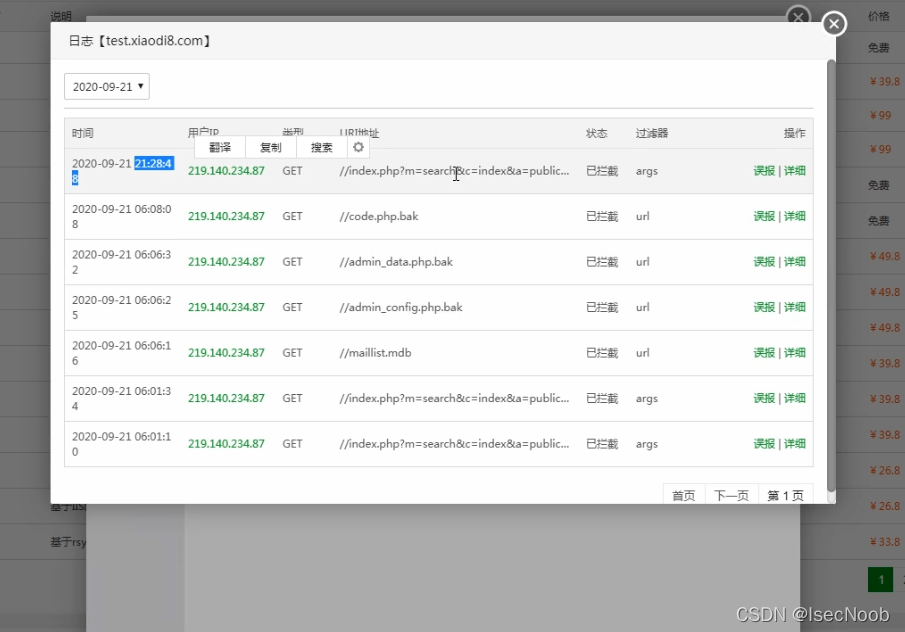The width and height of the screenshot is (905, 632).
Task: Mark 误报 for the 06:01:34 log entry
Action: pos(764,398)
